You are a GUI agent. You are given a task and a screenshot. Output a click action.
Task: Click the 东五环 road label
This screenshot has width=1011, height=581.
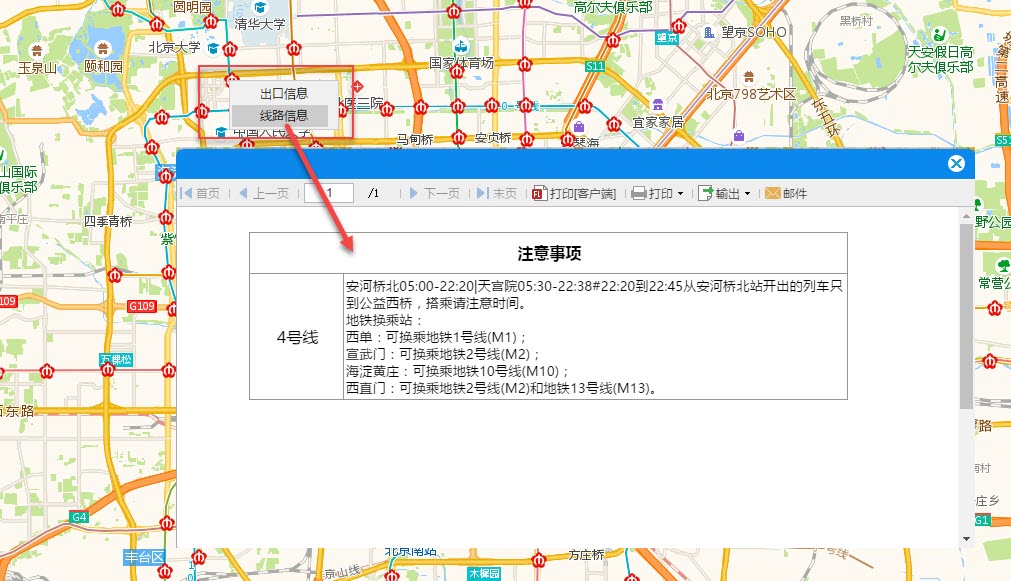pos(826,117)
